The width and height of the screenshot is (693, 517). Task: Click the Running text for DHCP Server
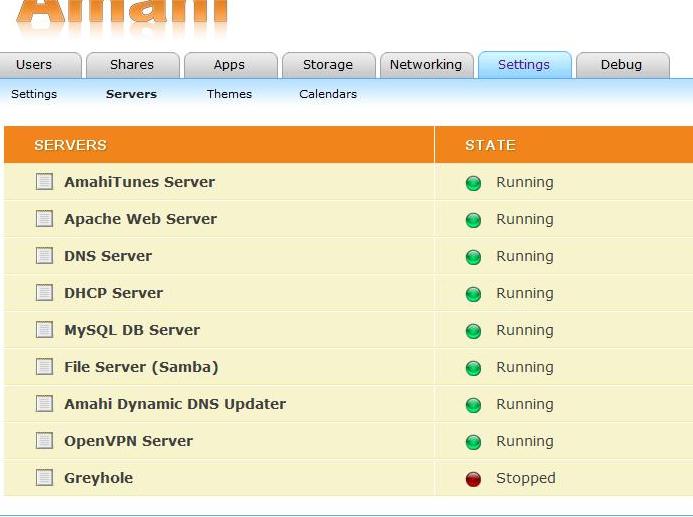click(x=525, y=293)
